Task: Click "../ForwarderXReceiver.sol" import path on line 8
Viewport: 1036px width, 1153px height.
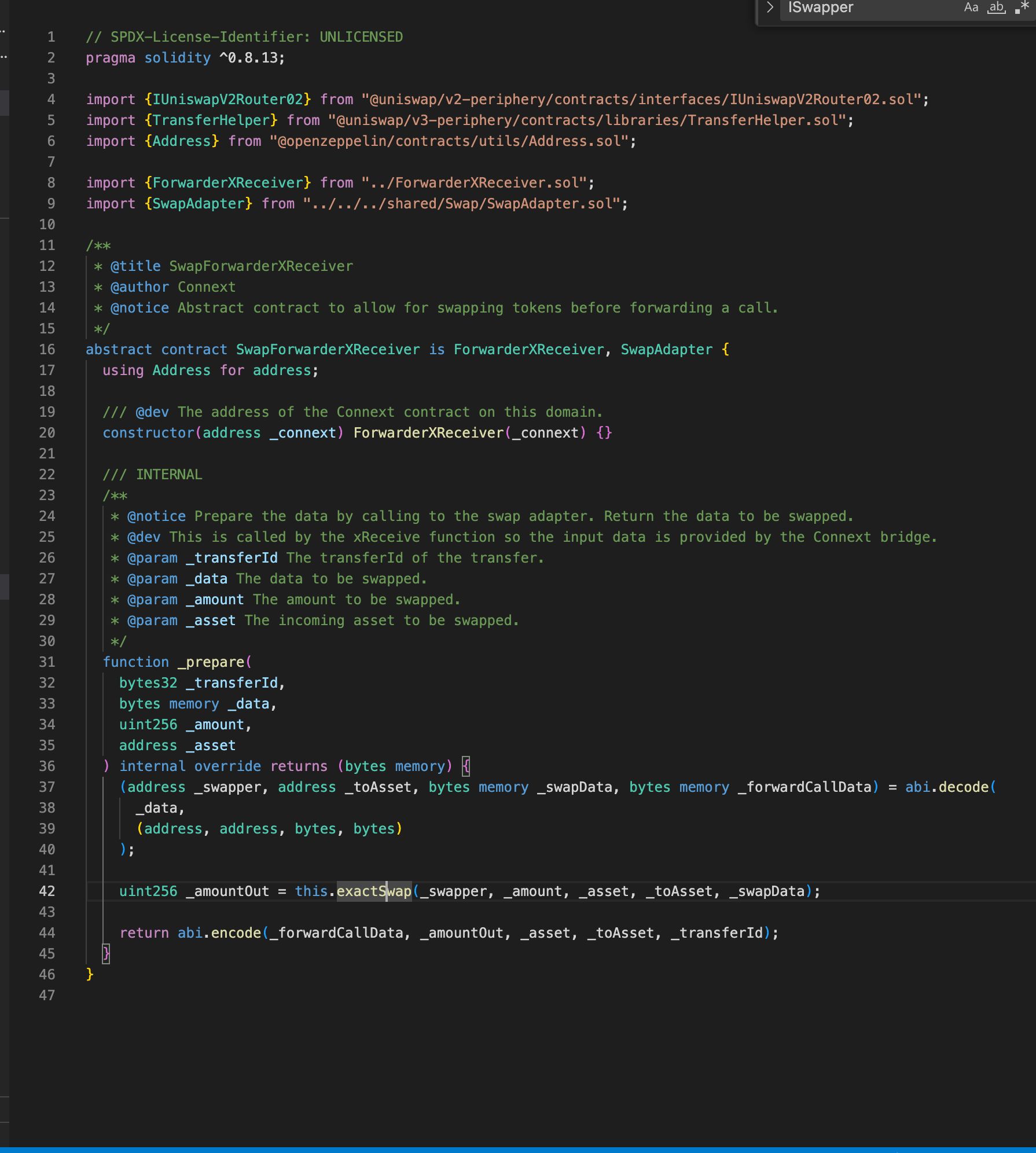Action: click(475, 183)
